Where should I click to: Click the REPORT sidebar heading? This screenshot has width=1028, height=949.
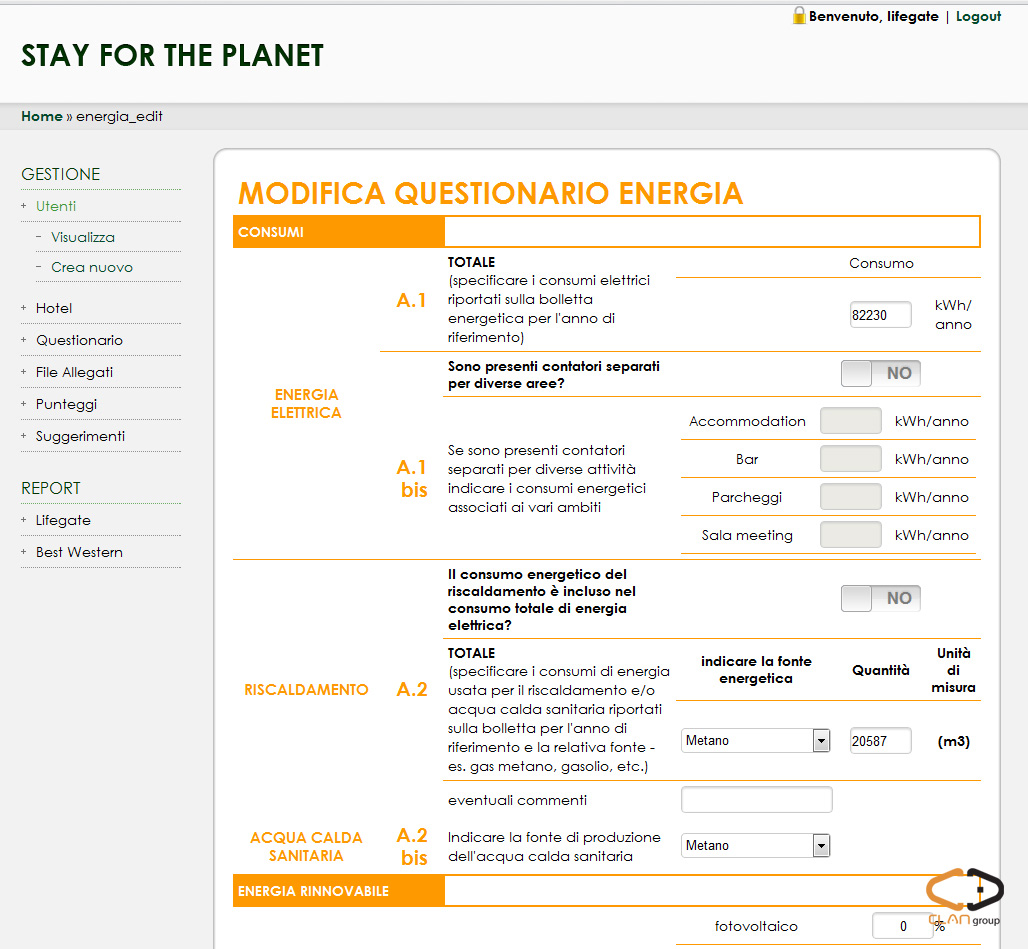50,488
